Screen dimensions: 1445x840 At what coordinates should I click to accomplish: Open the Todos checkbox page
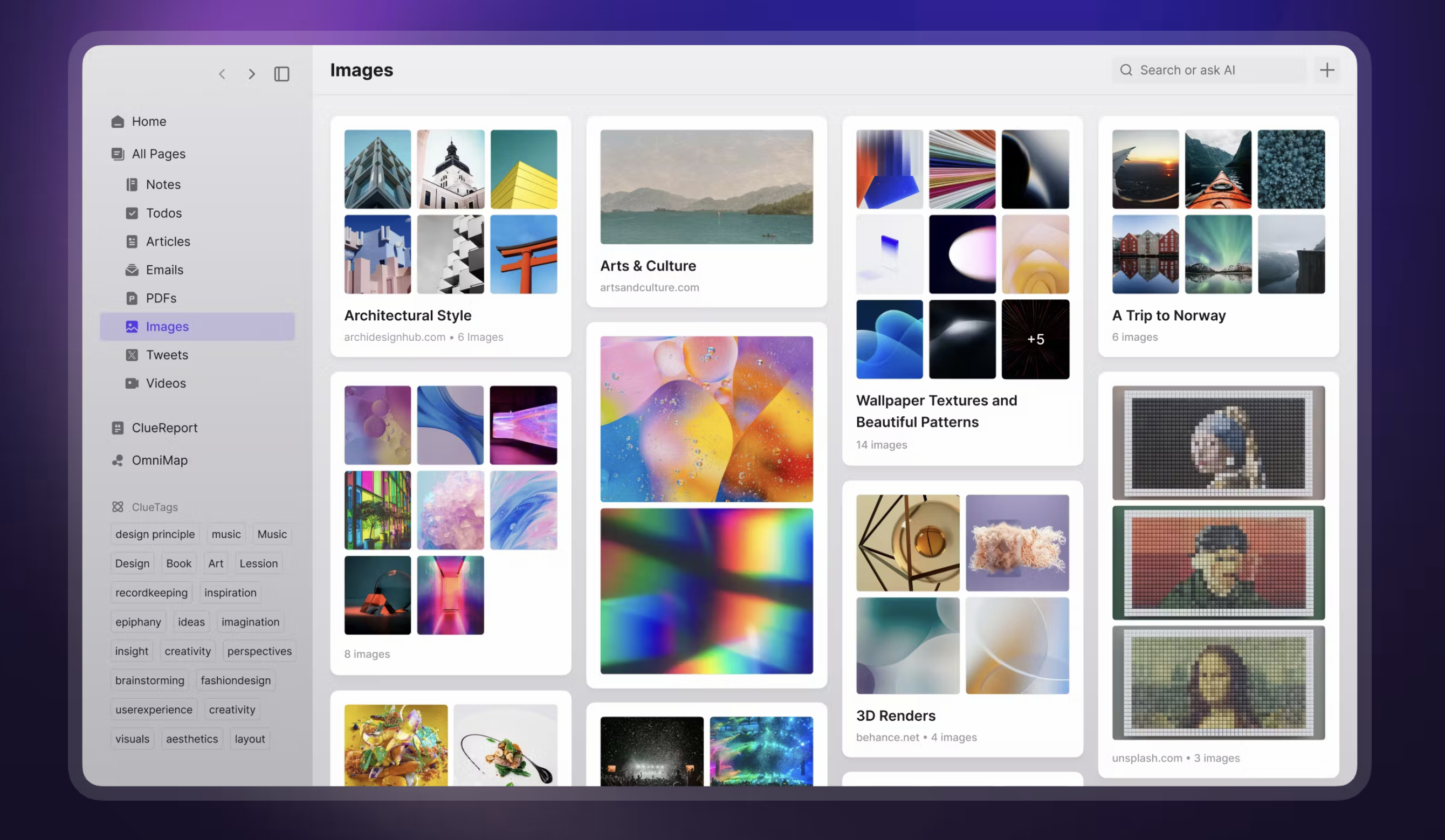click(x=163, y=214)
